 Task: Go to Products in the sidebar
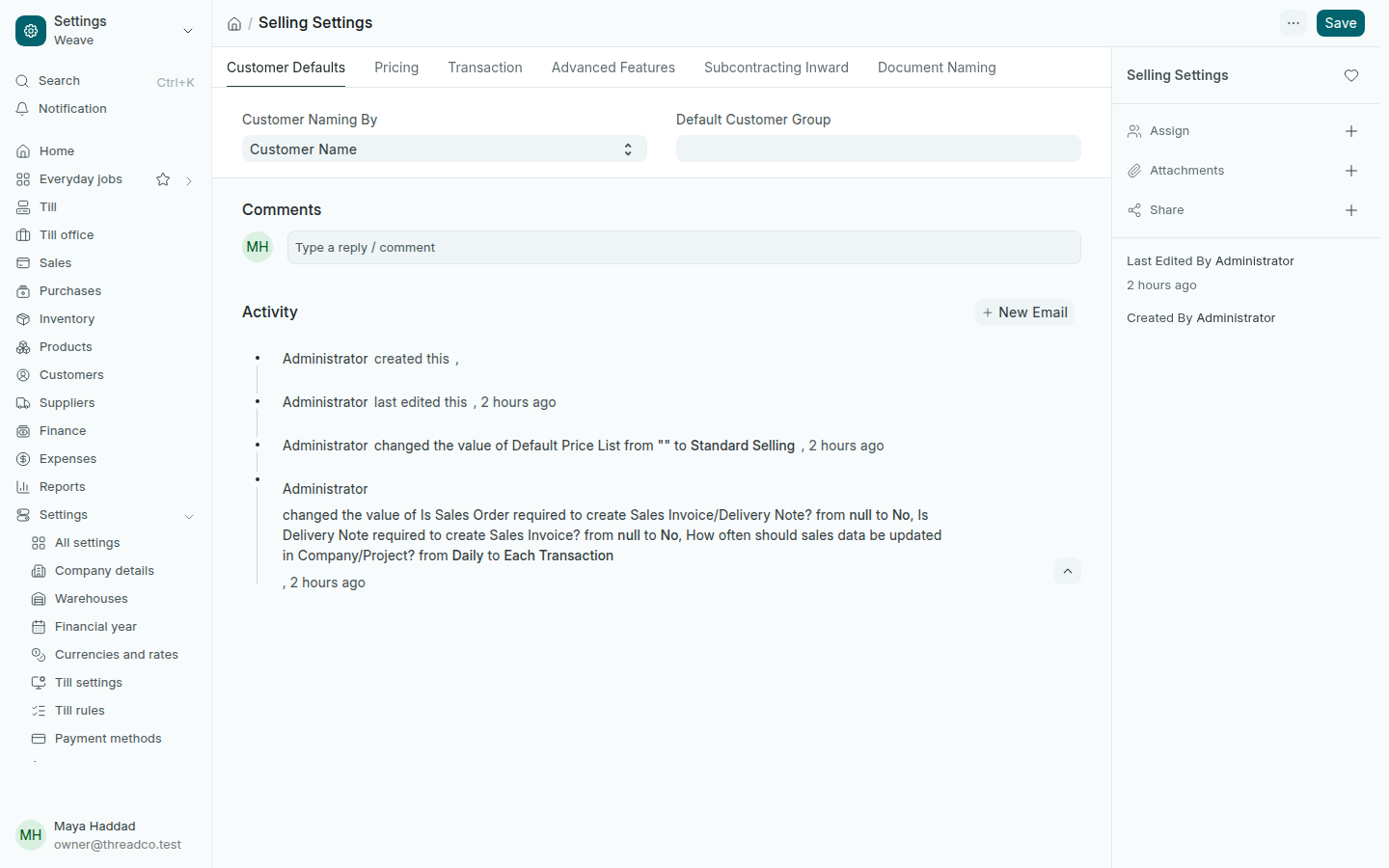[x=105, y=347]
